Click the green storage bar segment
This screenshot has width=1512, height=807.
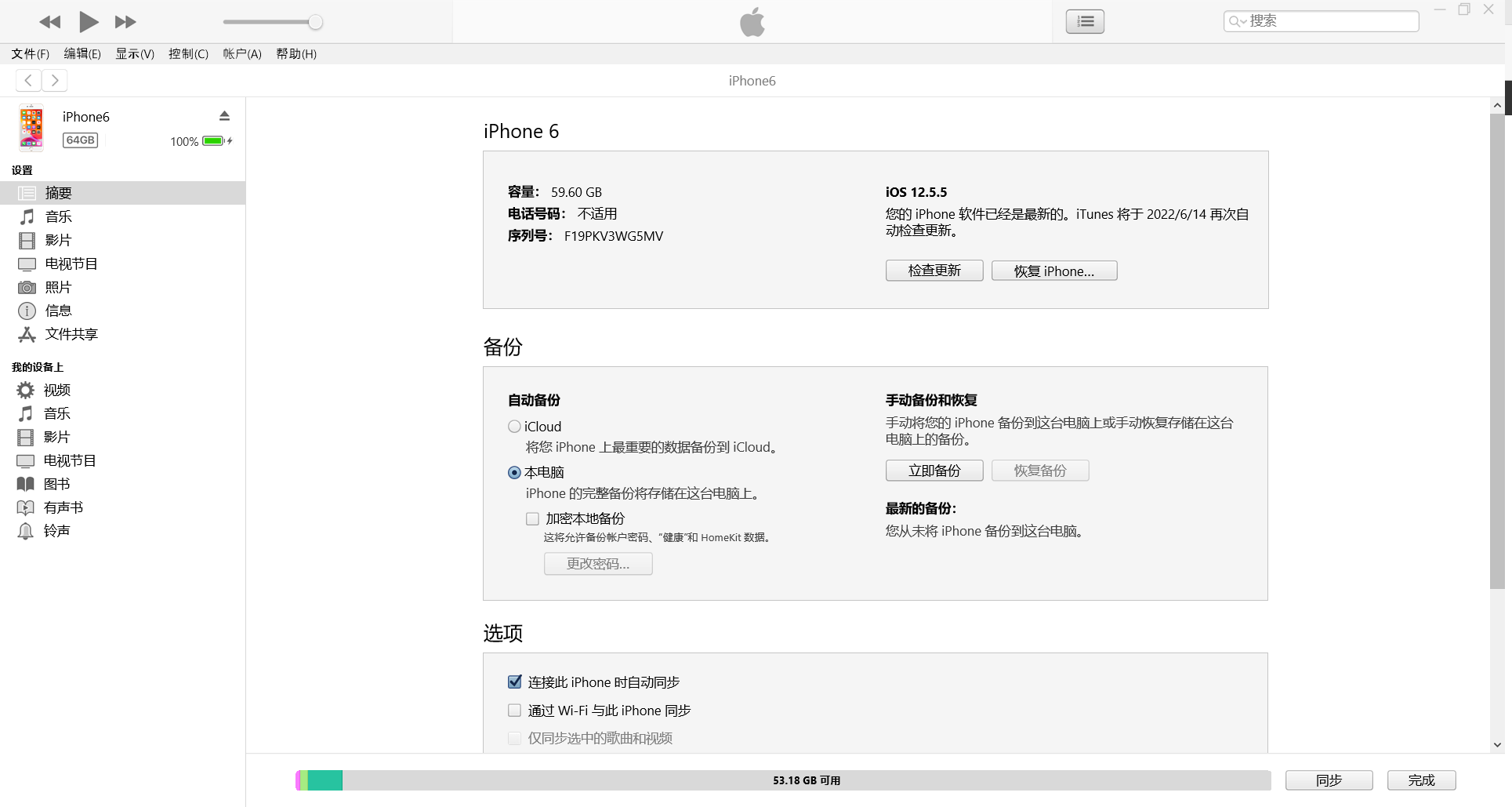325,780
